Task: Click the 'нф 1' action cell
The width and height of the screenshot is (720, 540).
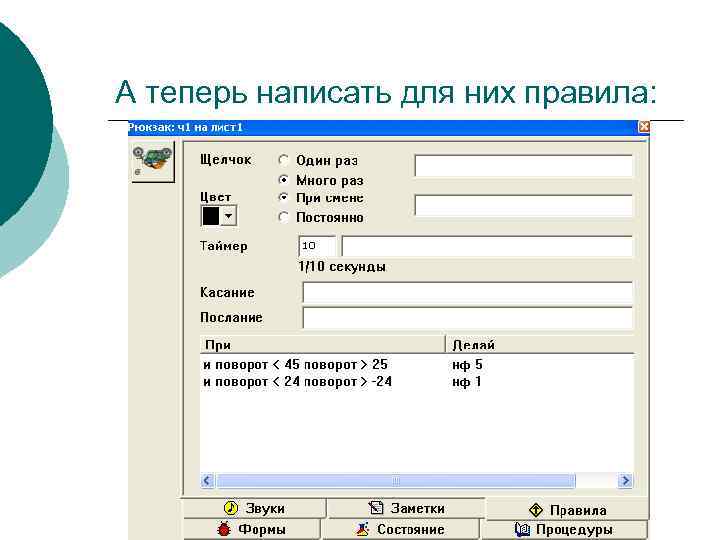Action: [x=467, y=382]
